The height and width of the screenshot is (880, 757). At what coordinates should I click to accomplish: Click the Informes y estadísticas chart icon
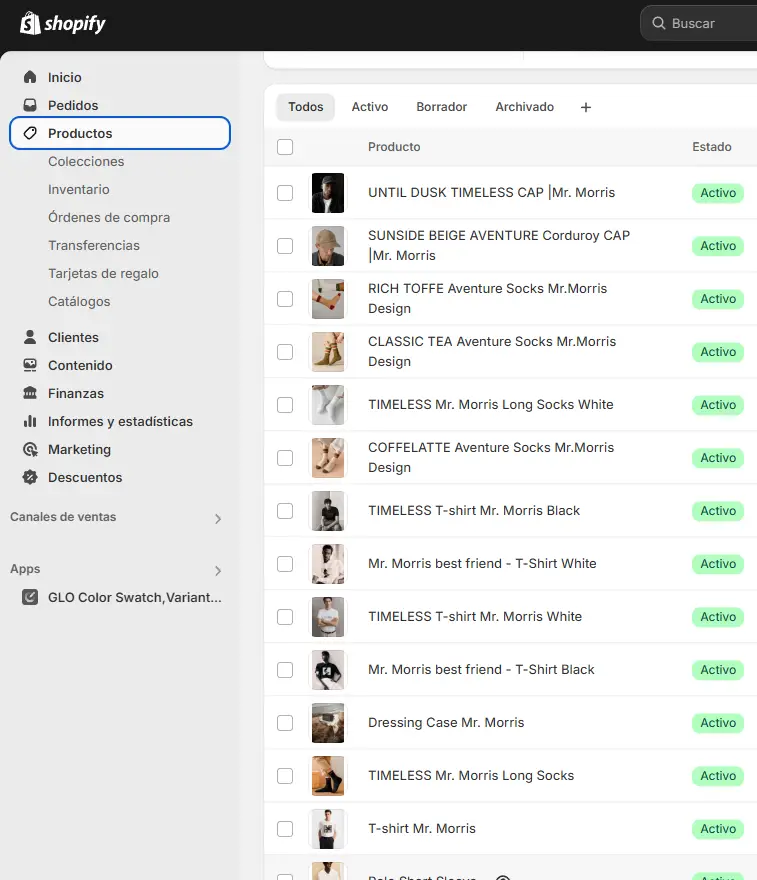[30, 421]
